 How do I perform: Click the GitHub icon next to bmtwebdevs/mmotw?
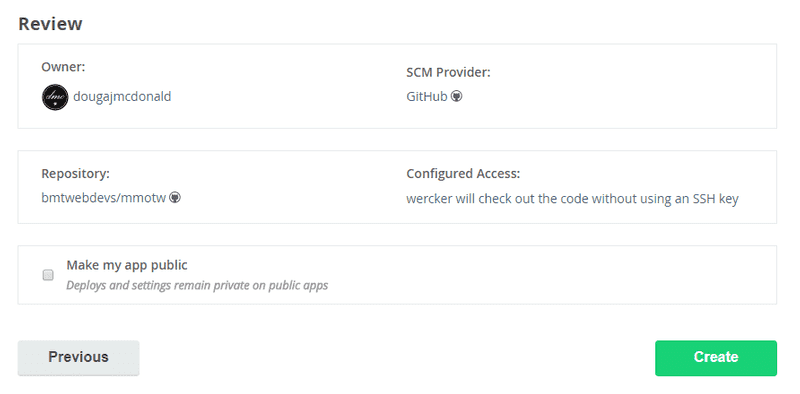[175, 198]
